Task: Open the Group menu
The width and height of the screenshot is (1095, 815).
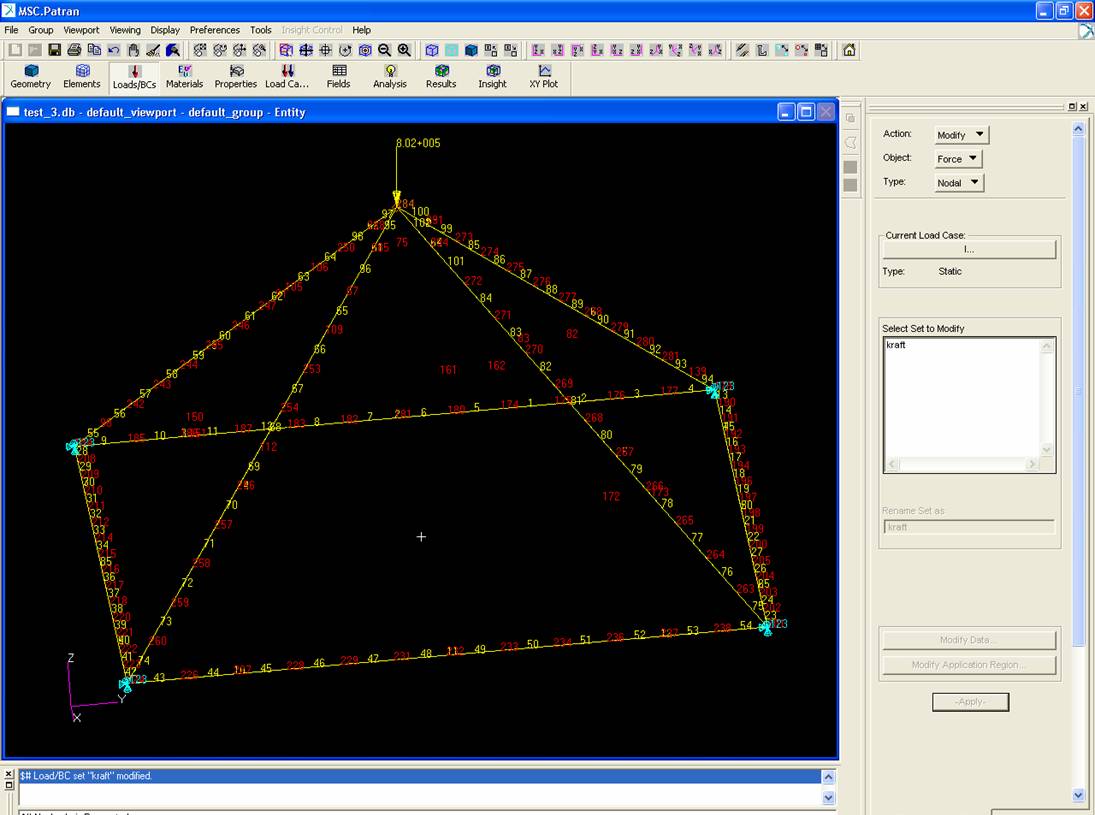Action: click(x=41, y=30)
